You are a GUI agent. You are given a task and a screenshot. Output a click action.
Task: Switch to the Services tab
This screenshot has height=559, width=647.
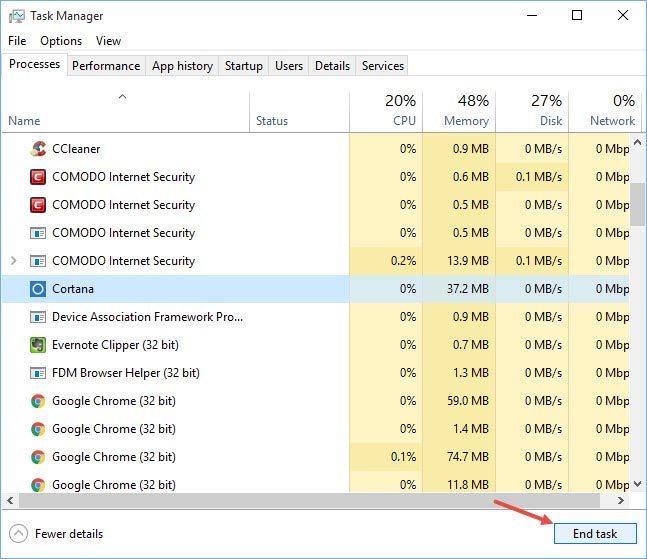[x=383, y=66]
